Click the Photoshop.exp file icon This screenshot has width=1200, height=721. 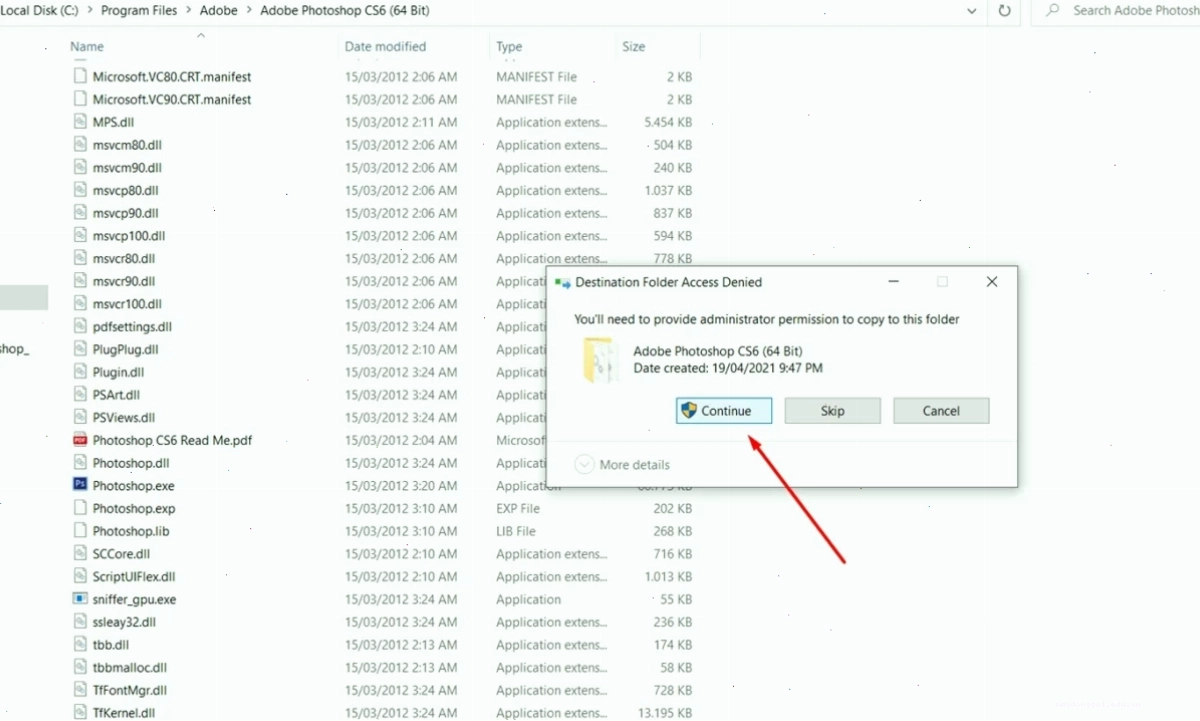coord(80,508)
